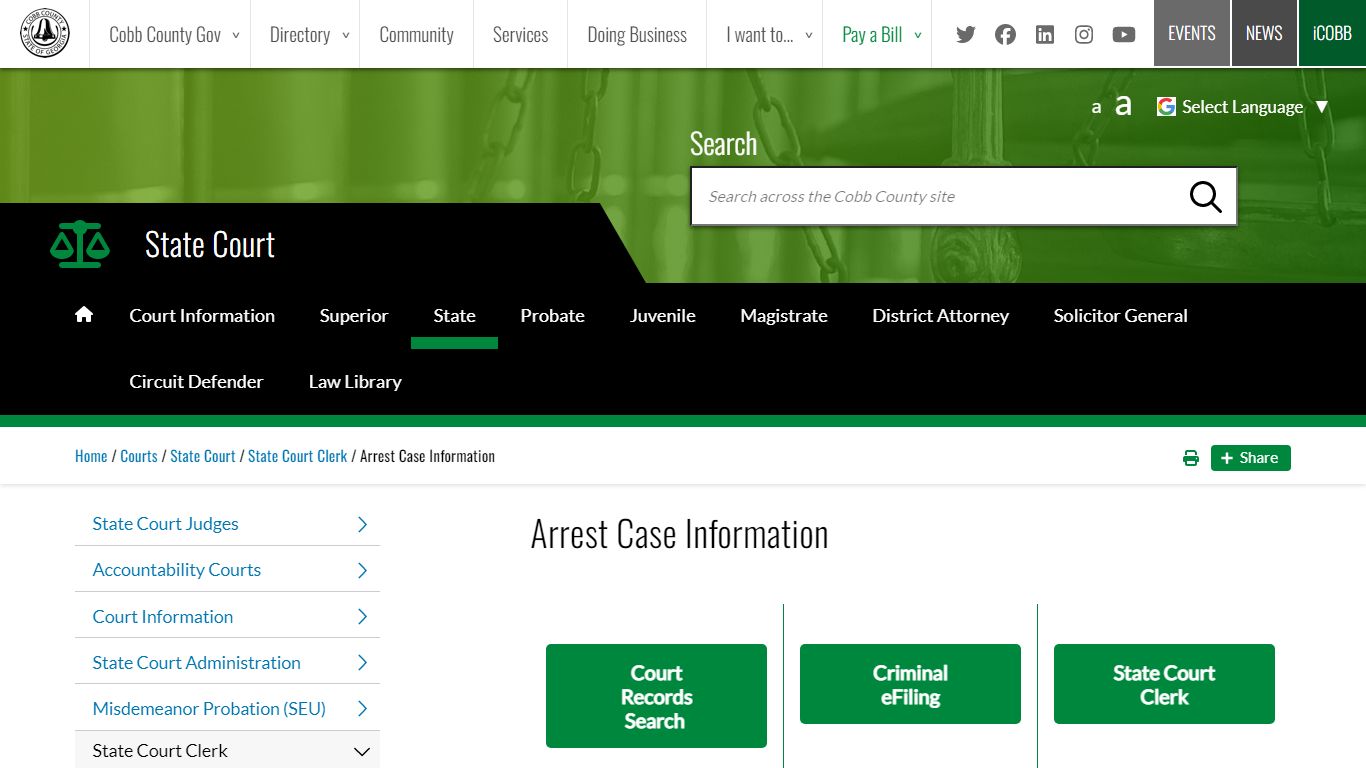Click the NEWS button
1366x768 pixels.
click(x=1264, y=33)
